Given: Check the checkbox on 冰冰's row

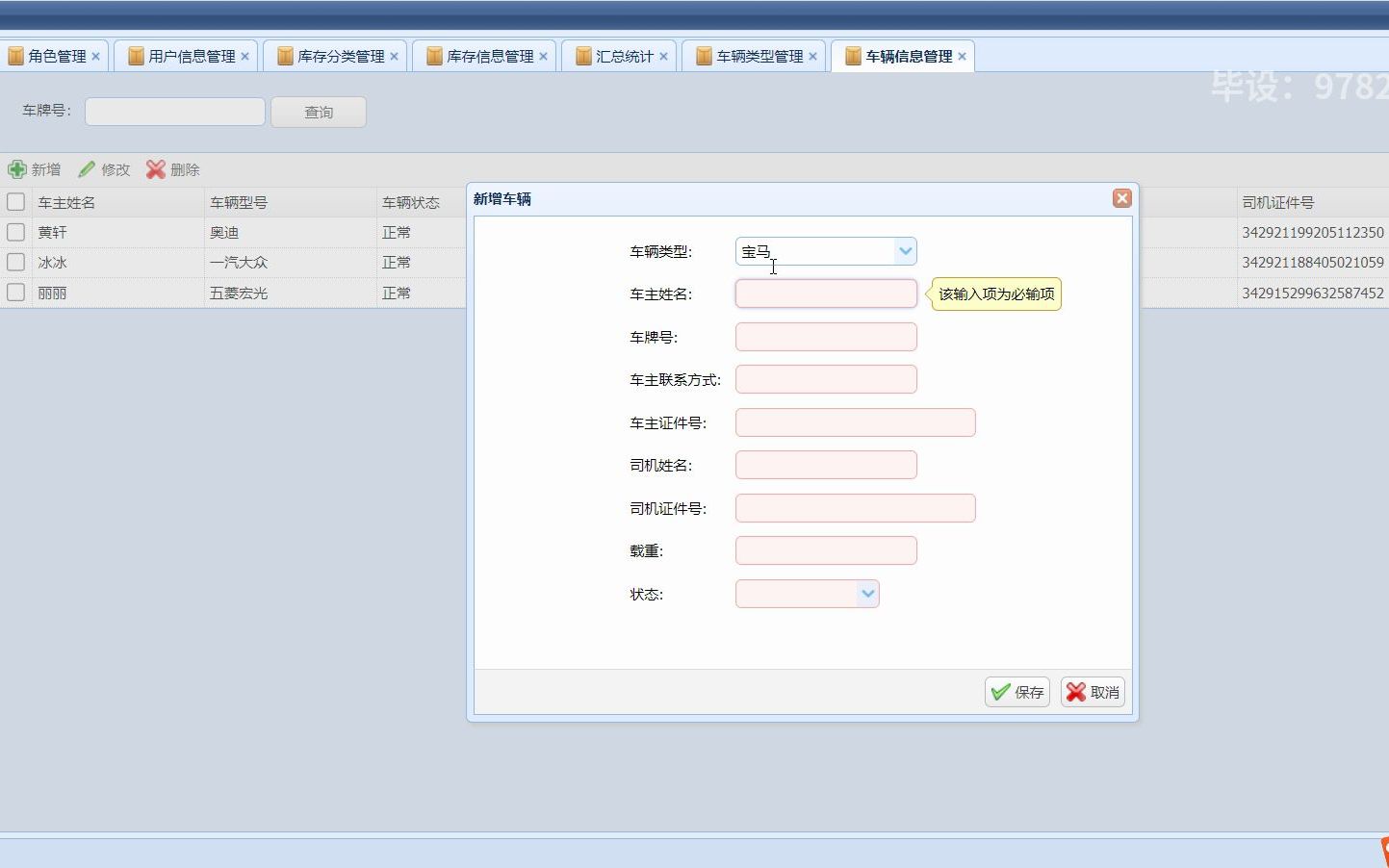Looking at the screenshot, I should pyautogui.click(x=15, y=262).
